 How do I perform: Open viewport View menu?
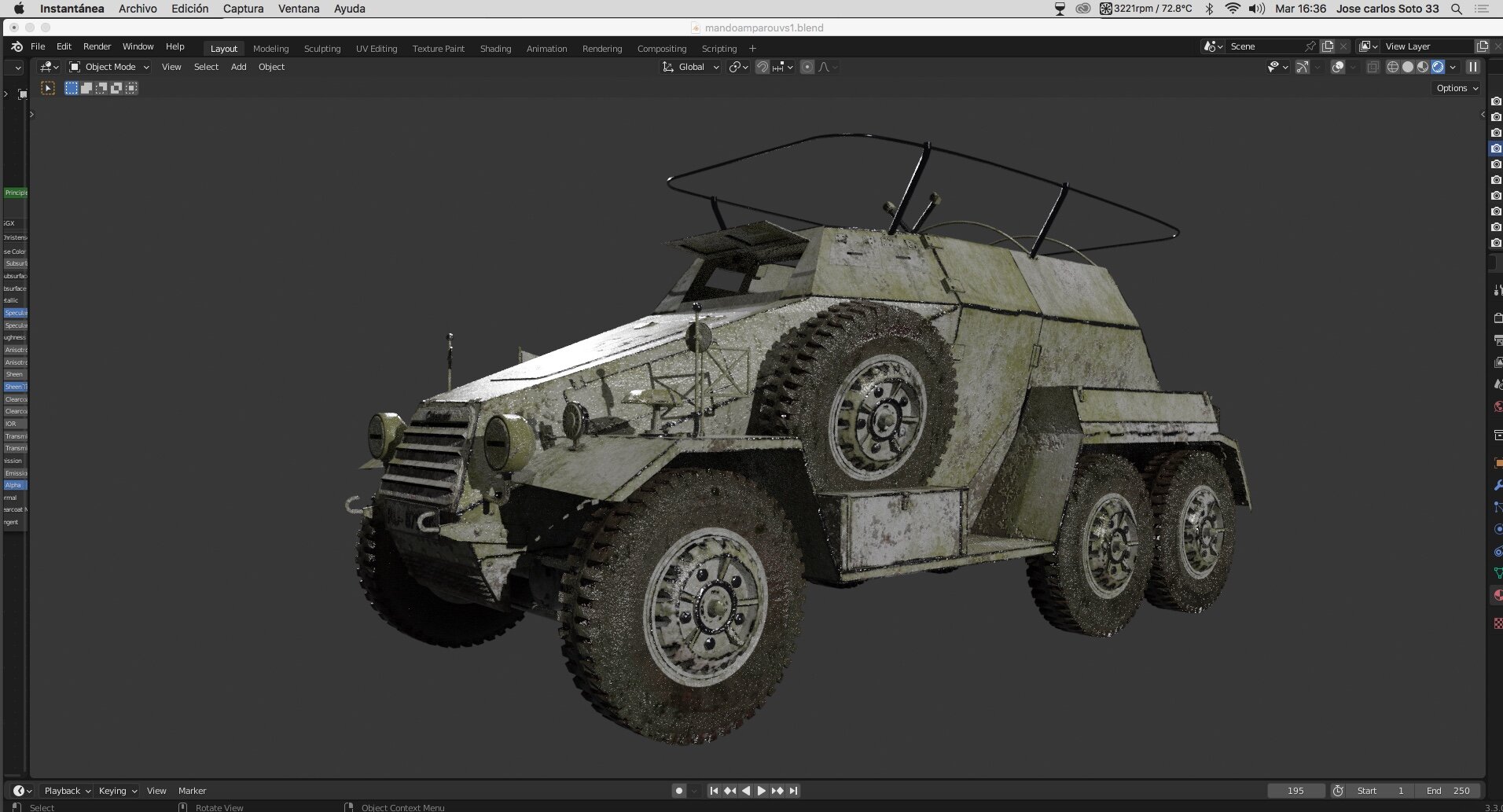(x=171, y=67)
